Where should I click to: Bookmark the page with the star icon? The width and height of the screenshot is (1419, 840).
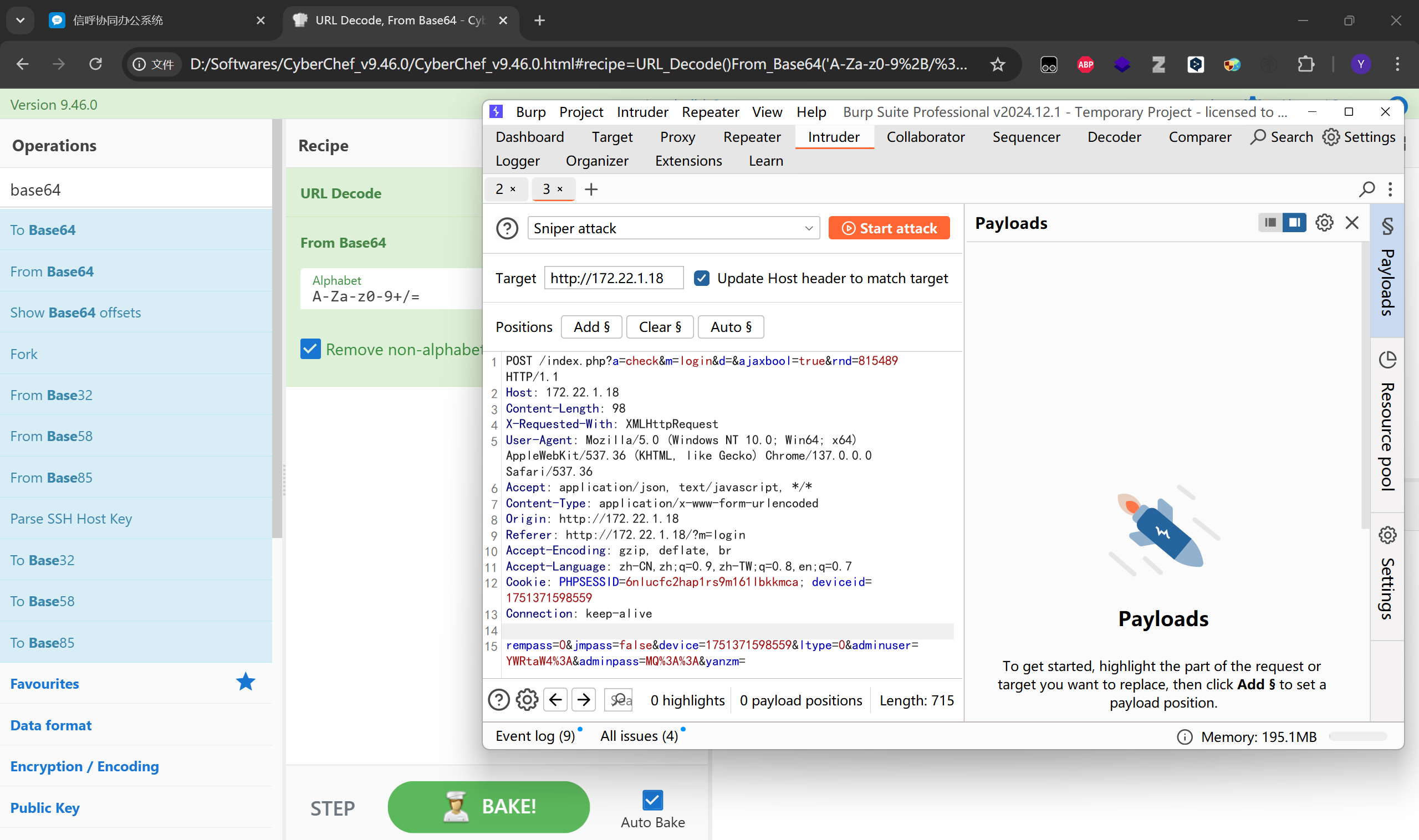(x=998, y=64)
